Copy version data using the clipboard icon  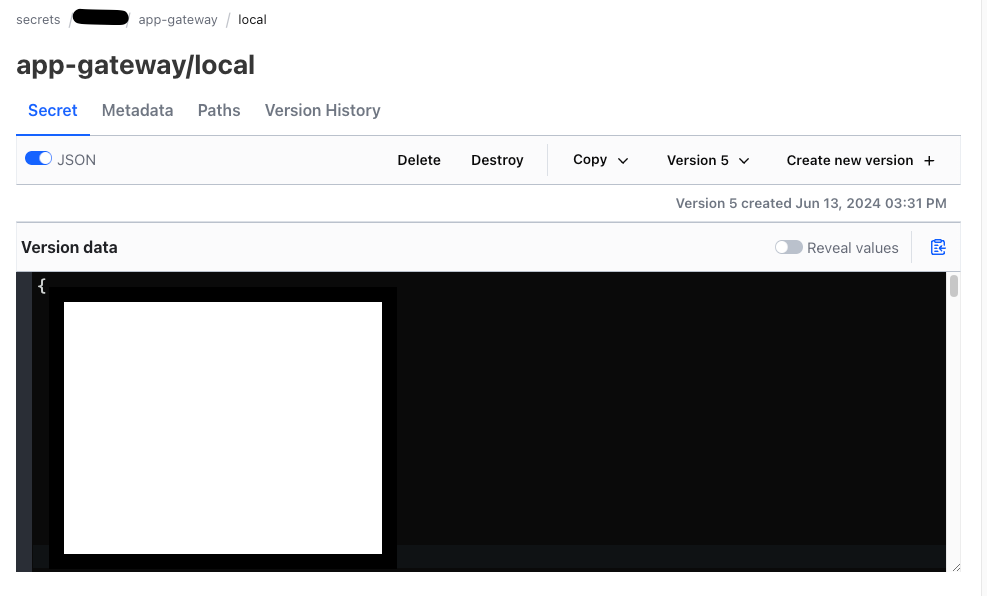click(x=938, y=247)
